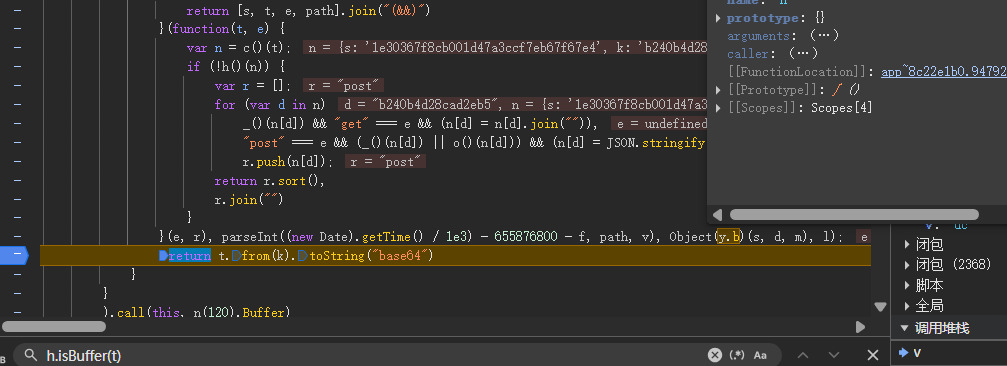Jump to the next search match
Screen dimensions: 1007x366
click(x=834, y=355)
